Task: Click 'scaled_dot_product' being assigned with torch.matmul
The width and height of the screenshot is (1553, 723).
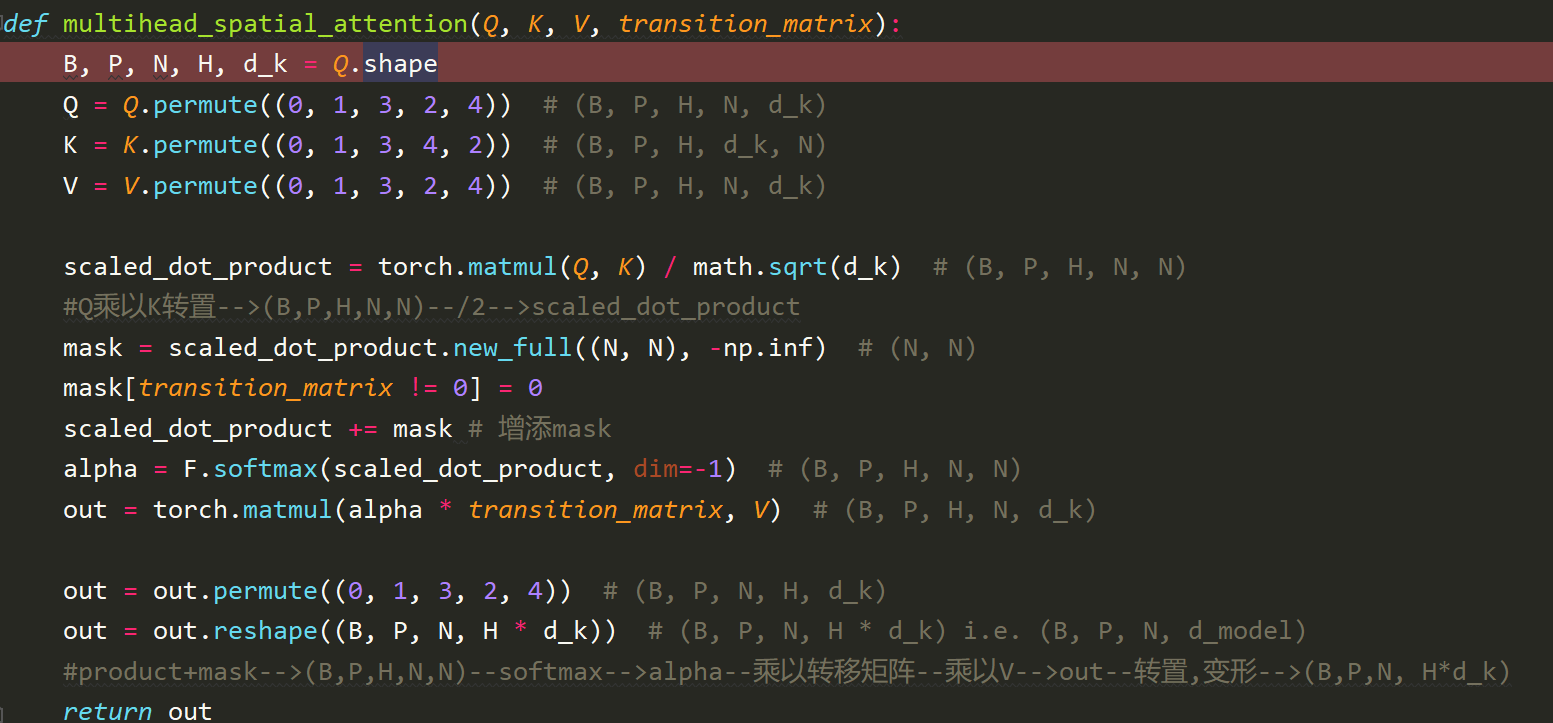Action: 197,267
